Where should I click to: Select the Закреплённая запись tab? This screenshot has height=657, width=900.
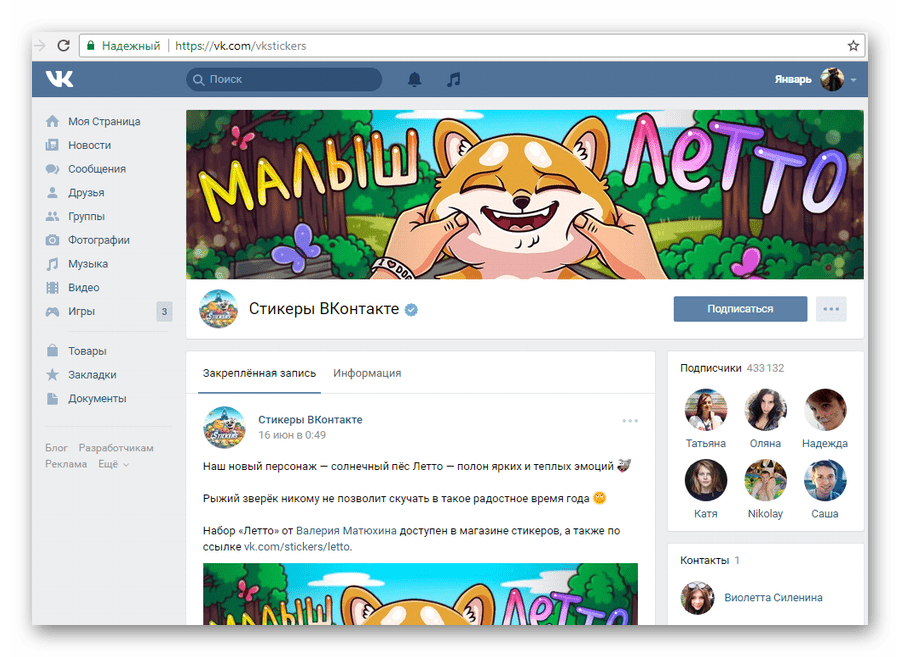point(259,373)
